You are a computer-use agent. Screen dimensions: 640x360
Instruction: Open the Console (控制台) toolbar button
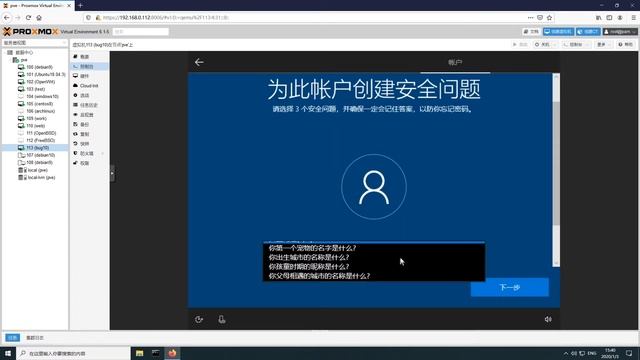pyautogui.click(x=576, y=44)
